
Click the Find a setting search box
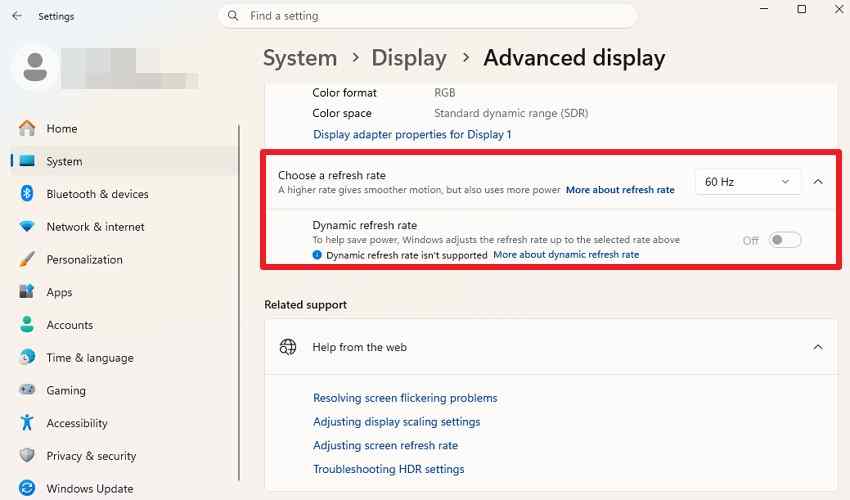(428, 16)
